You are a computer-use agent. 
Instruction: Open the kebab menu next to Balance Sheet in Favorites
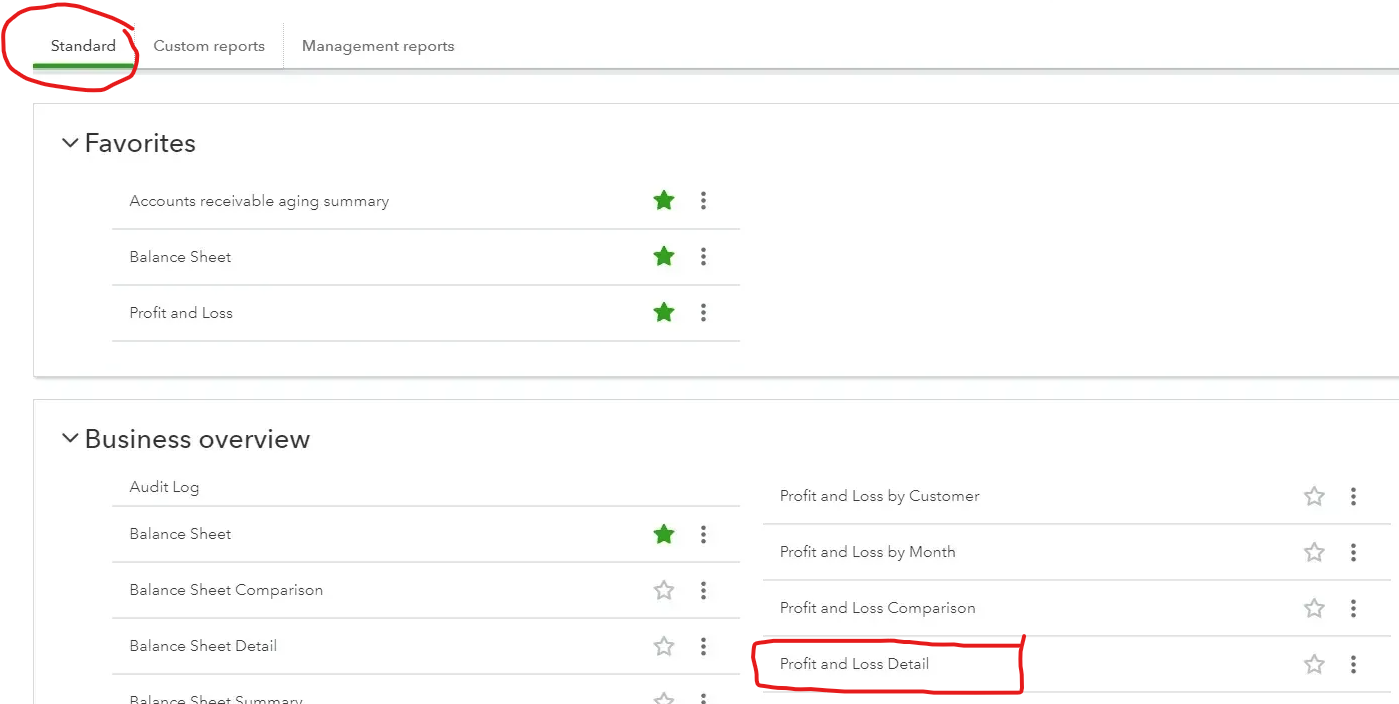click(703, 256)
